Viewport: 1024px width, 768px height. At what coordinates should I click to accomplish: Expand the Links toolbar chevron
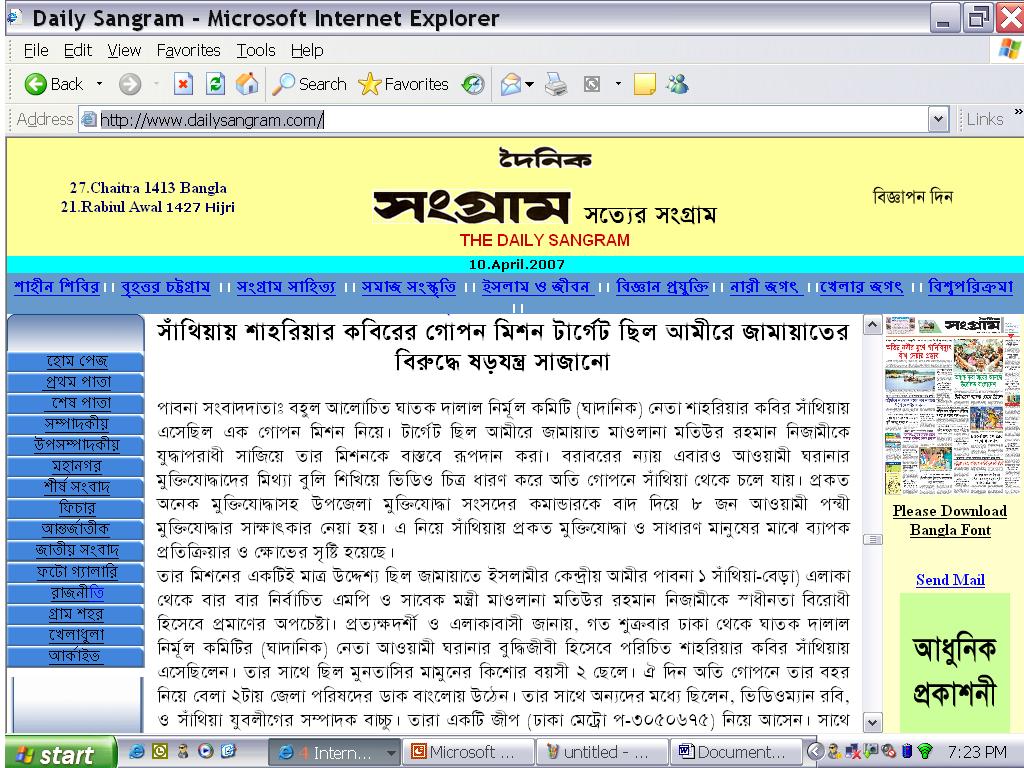[x=1018, y=112]
